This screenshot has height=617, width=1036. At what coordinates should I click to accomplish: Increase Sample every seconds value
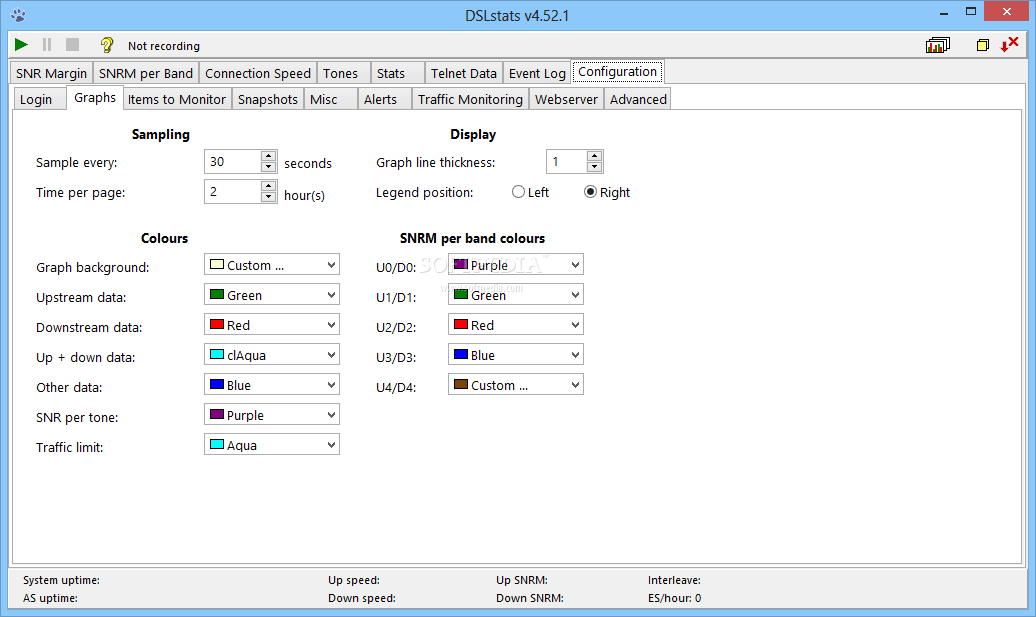click(x=268, y=156)
